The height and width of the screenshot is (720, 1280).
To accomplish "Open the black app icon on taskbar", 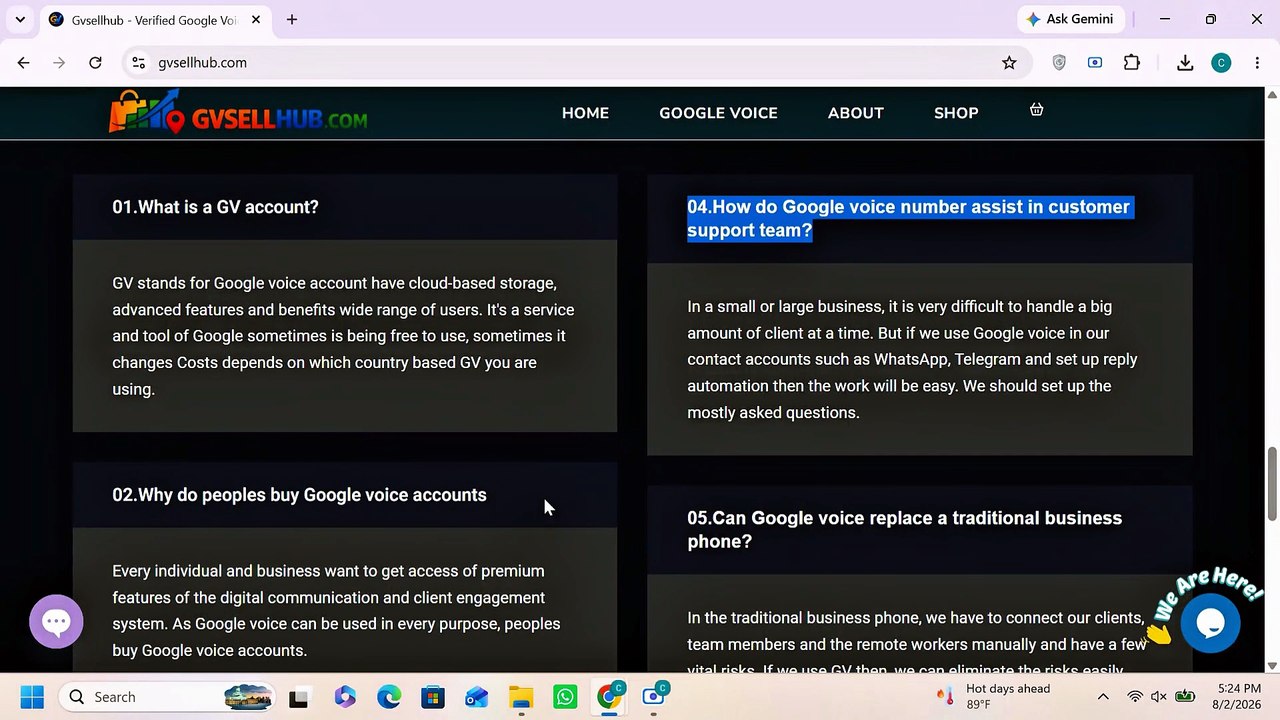I will pyautogui.click(x=298, y=697).
